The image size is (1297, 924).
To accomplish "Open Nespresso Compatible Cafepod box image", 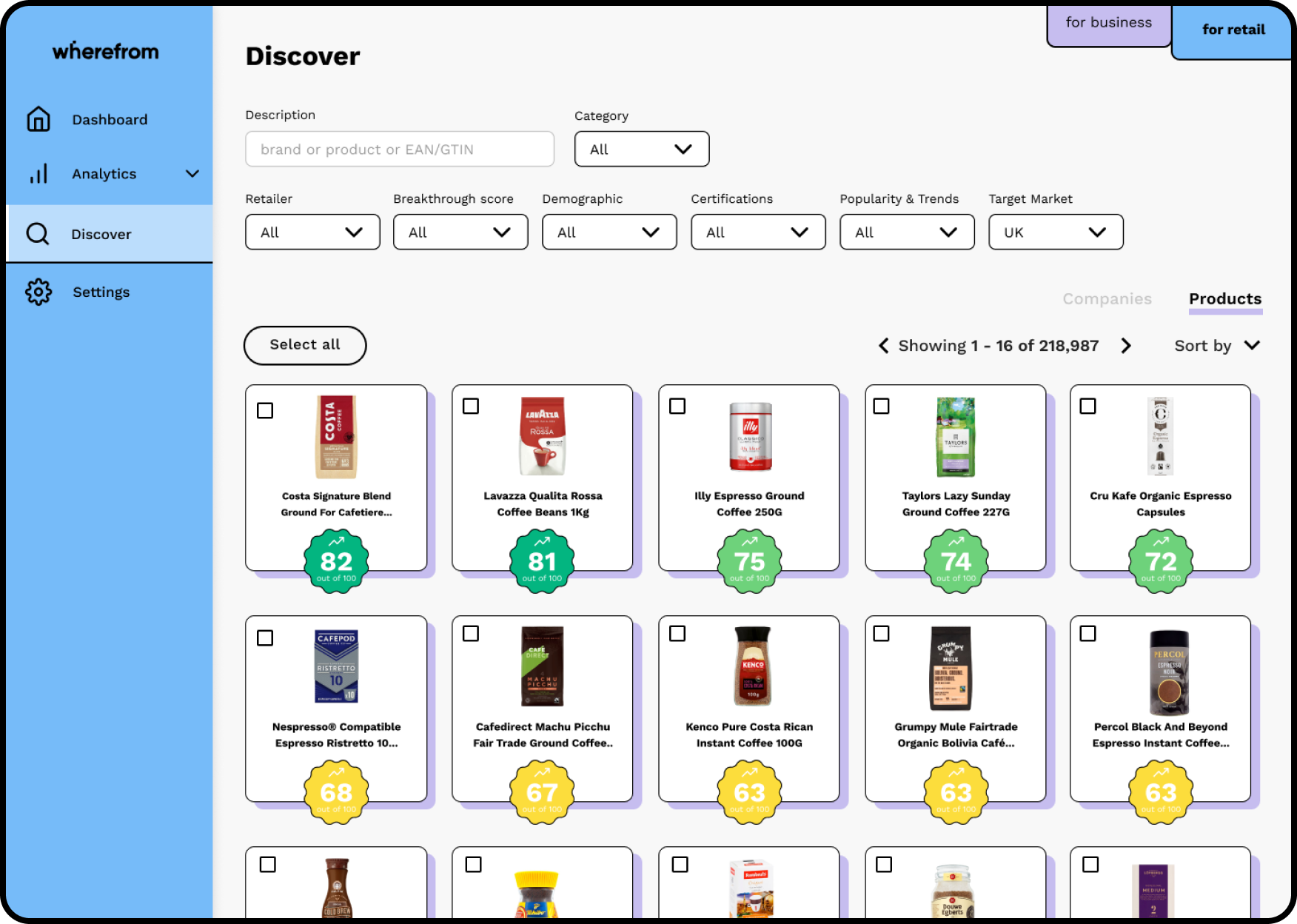I will click(336, 667).
